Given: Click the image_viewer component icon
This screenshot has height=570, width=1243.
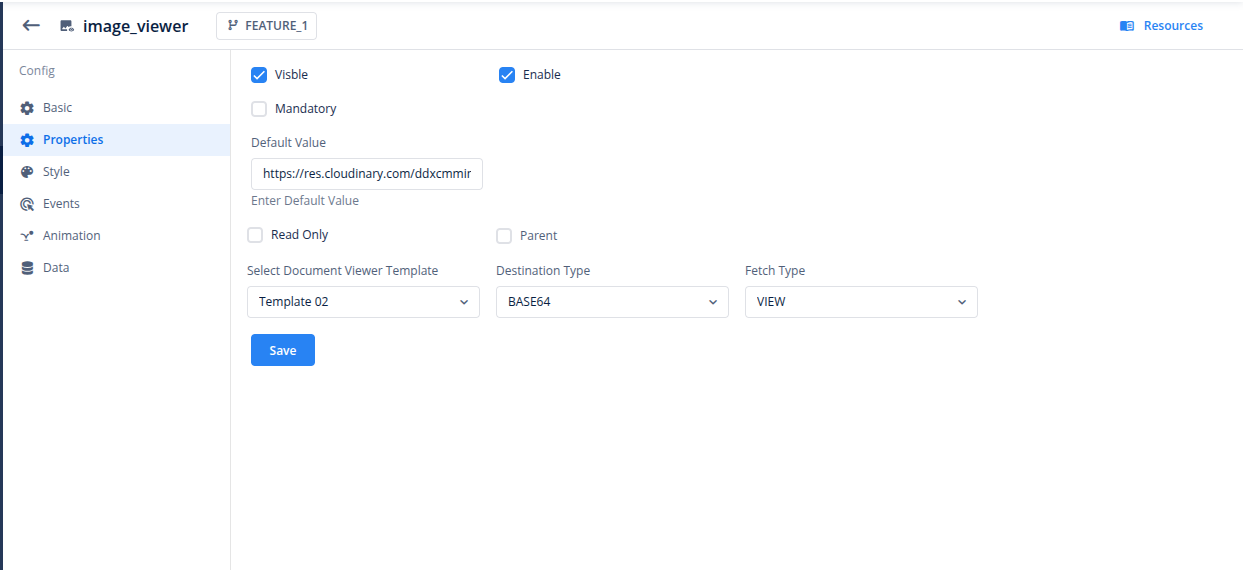Looking at the screenshot, I should click(x=67, y=27).
